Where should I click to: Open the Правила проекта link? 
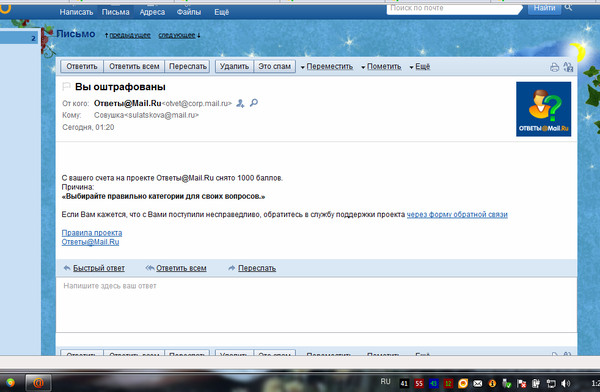click(x=92, y=233)
